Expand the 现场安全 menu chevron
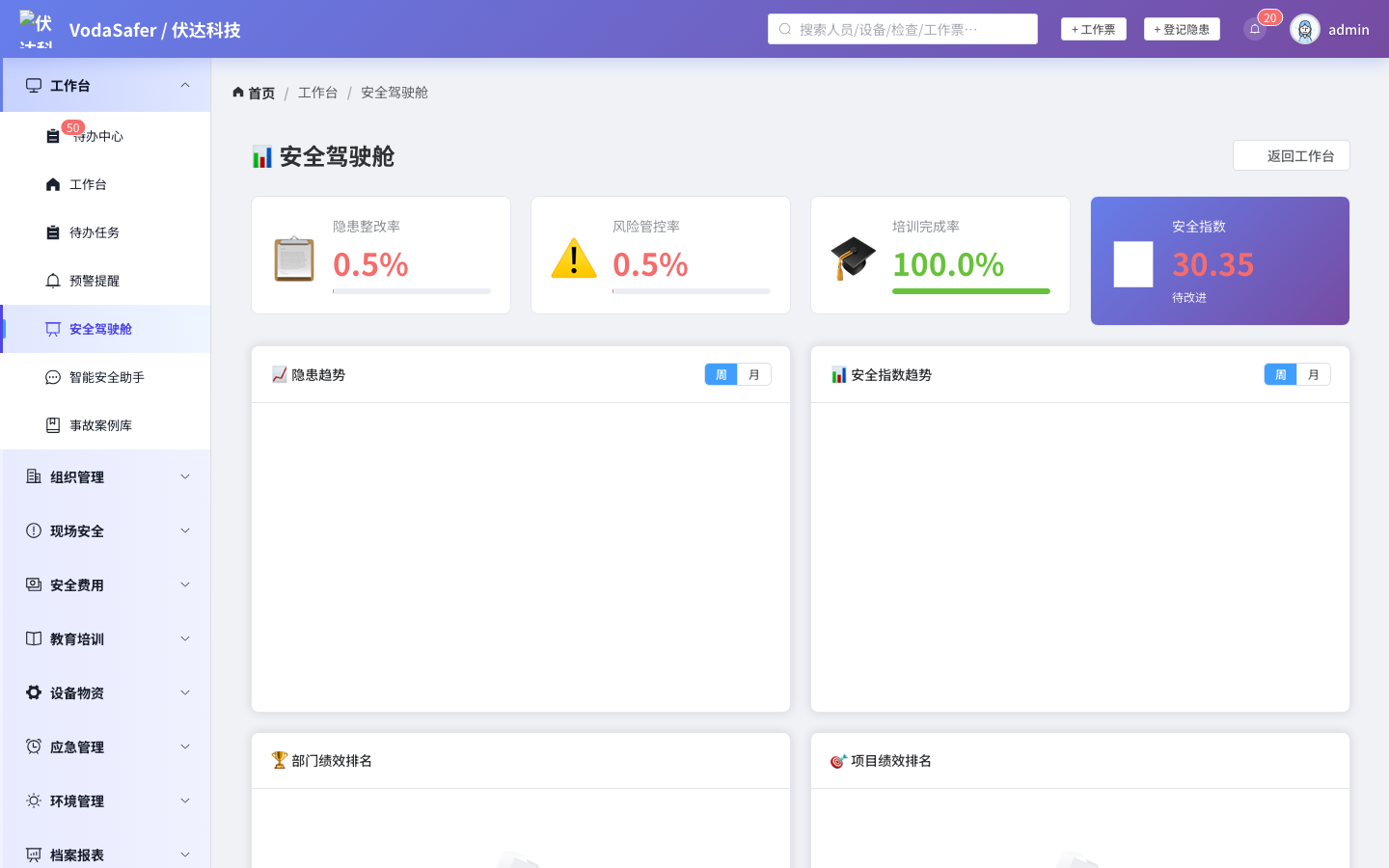The height and width of the screenshot is (868, 1389). coord(185,530)
